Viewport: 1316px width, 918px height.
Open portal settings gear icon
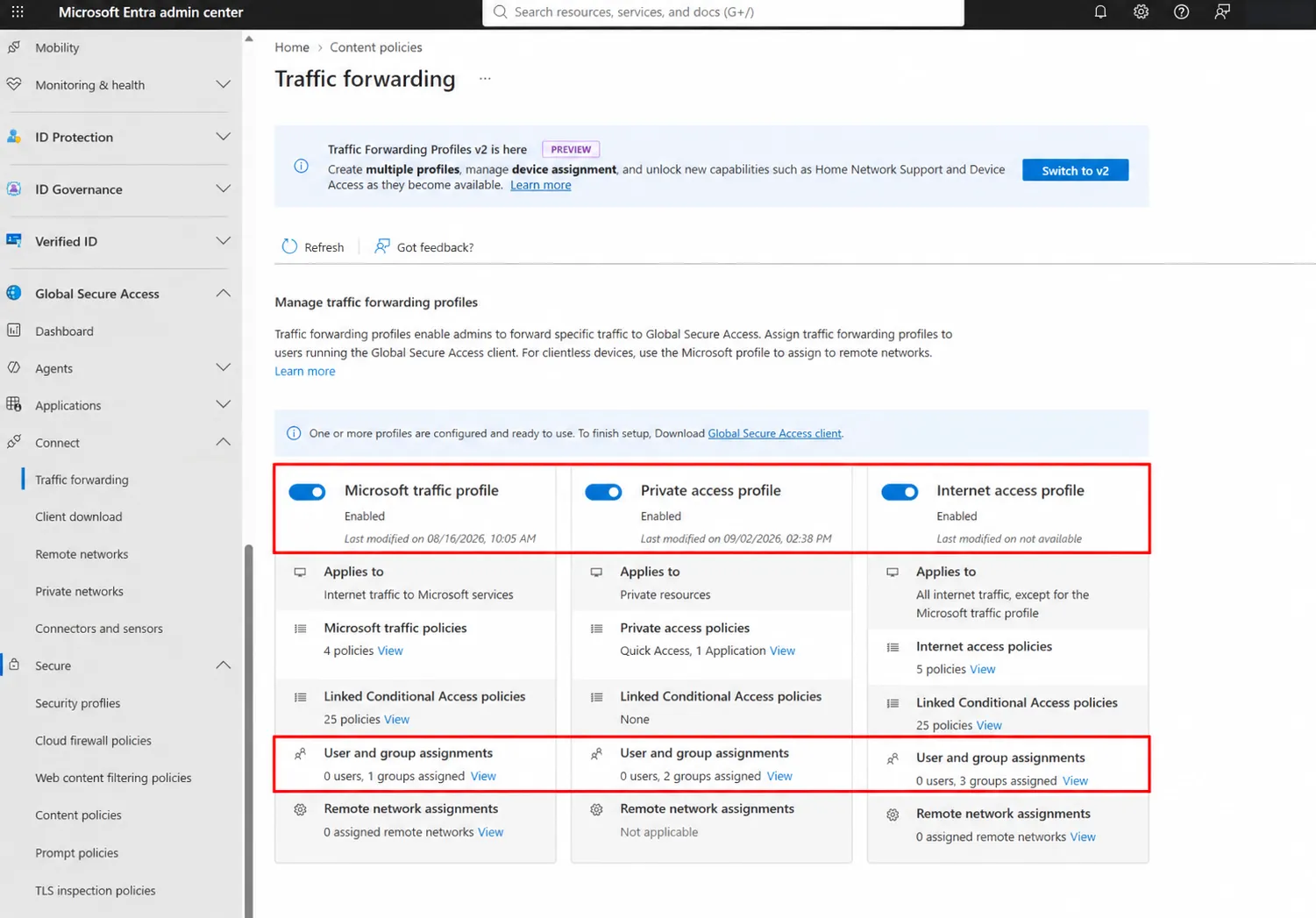(1141, 12)
